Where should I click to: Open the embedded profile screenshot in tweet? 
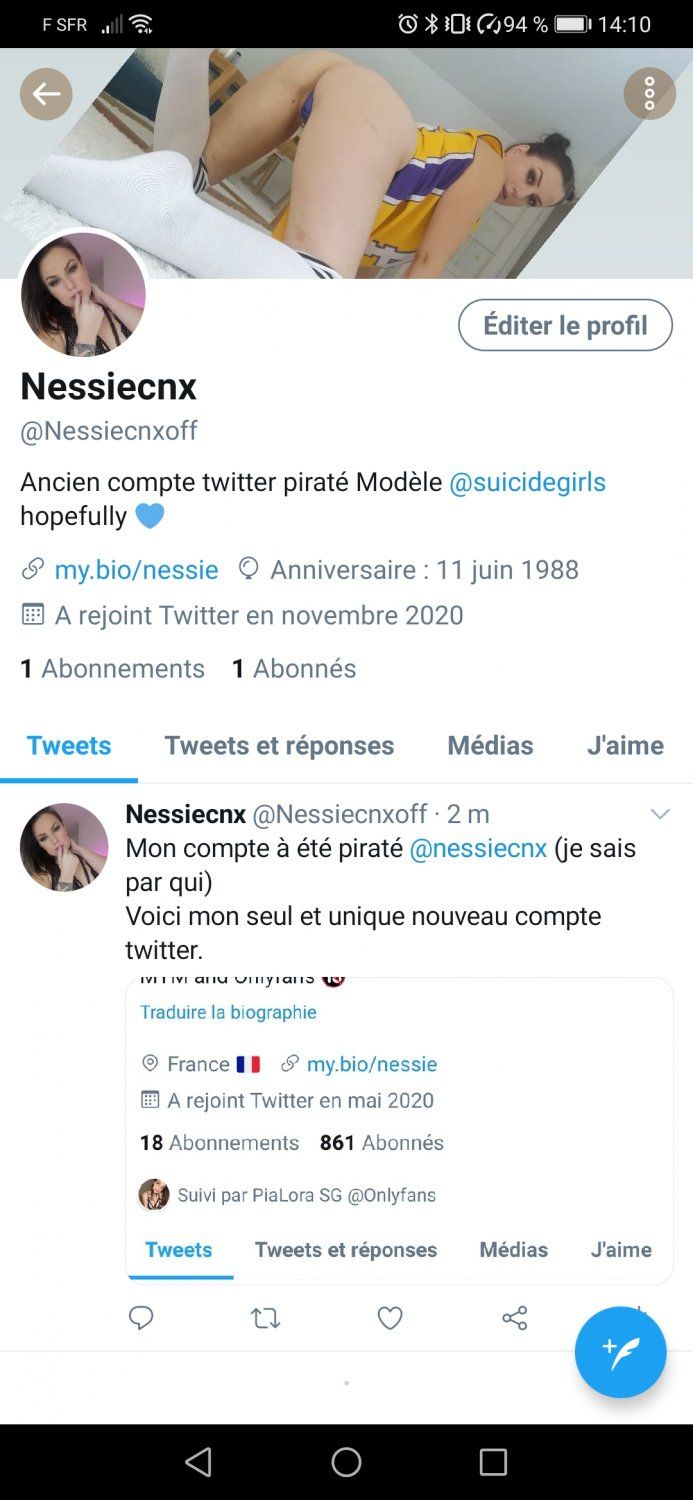(398, 1130)
